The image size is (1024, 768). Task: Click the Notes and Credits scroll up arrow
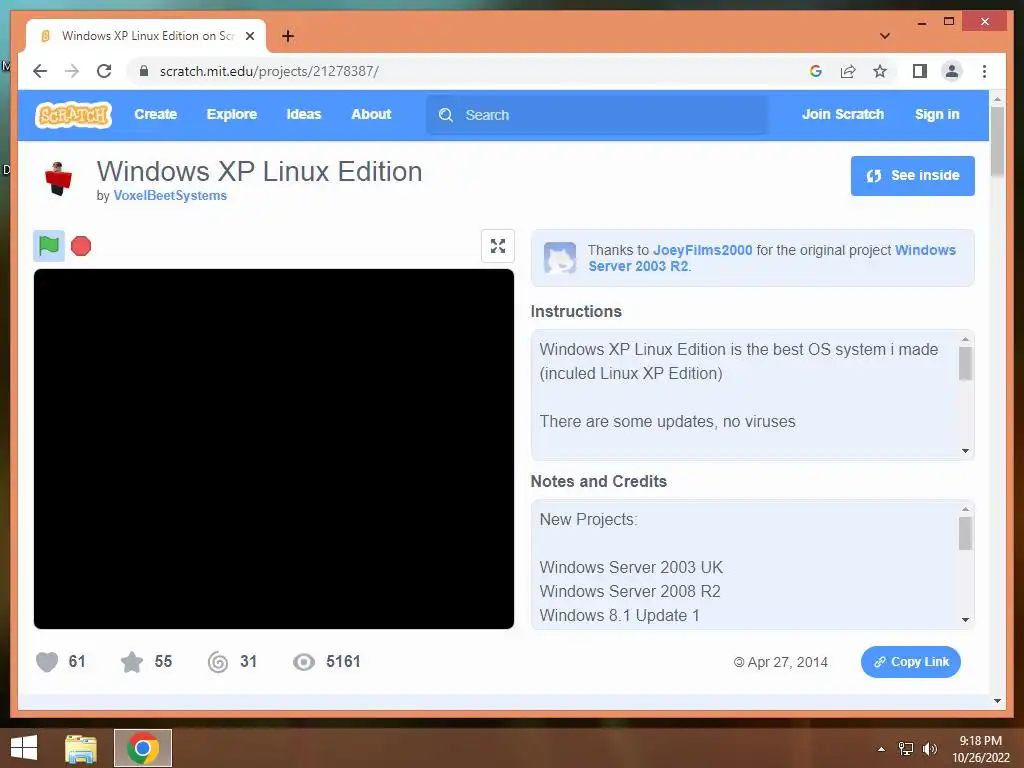coord(965,509)
